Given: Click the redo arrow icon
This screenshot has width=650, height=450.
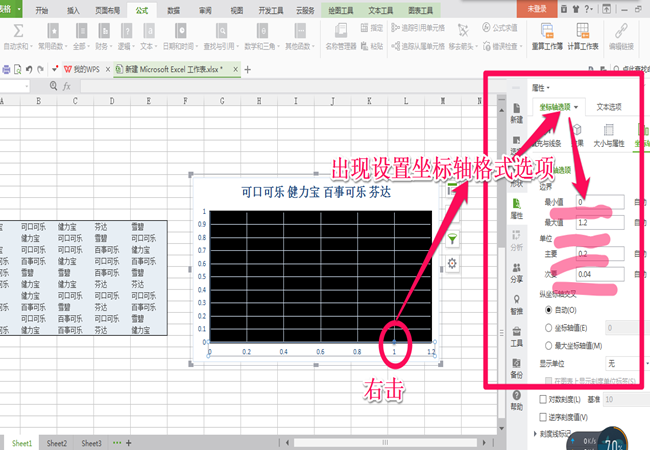Looking at the screenshot, I should coord(40,70).
